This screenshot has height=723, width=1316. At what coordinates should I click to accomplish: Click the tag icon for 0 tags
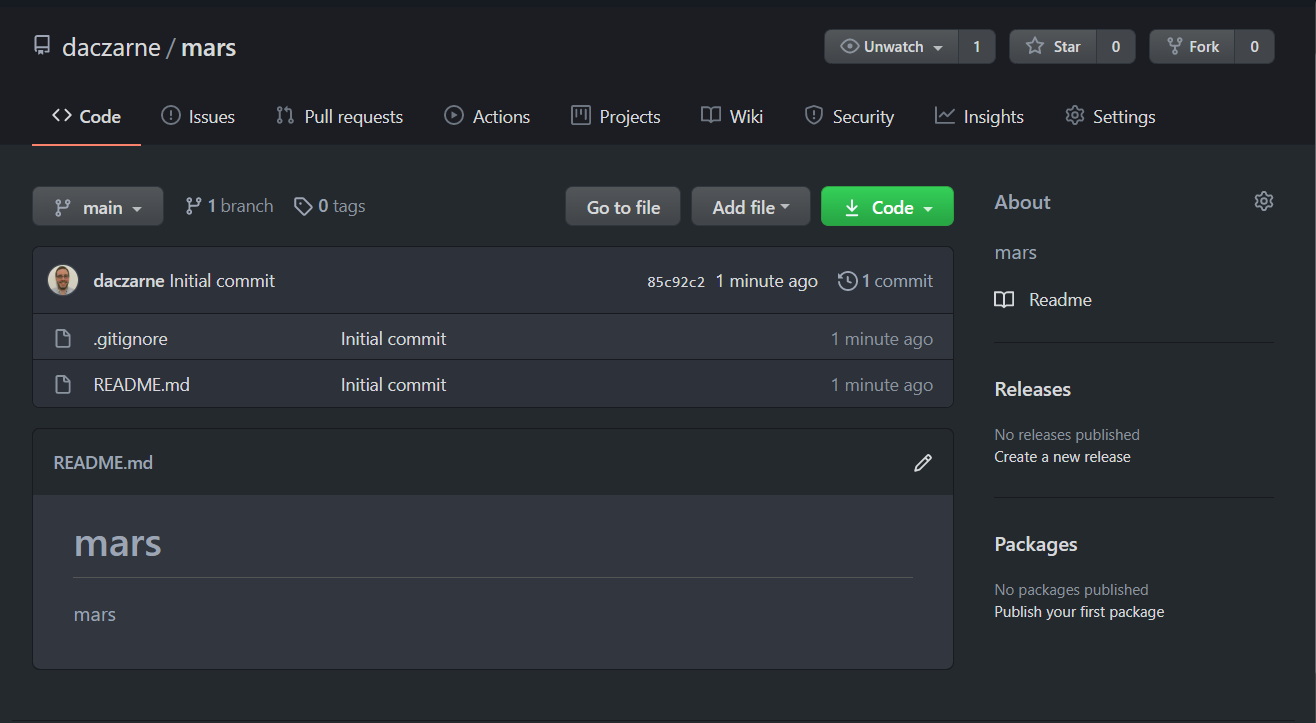click(x=303, y=206)
